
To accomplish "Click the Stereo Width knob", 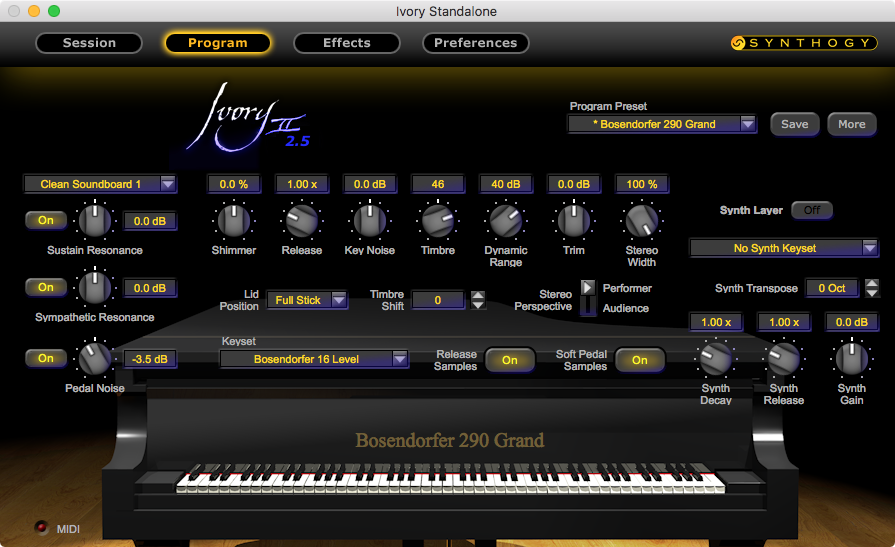I will point(642,220).
